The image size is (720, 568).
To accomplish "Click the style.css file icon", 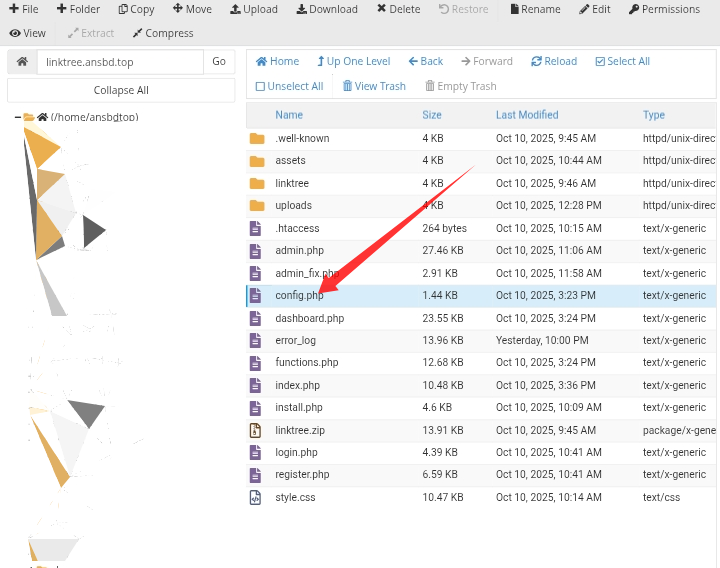I will click(256, 497).
